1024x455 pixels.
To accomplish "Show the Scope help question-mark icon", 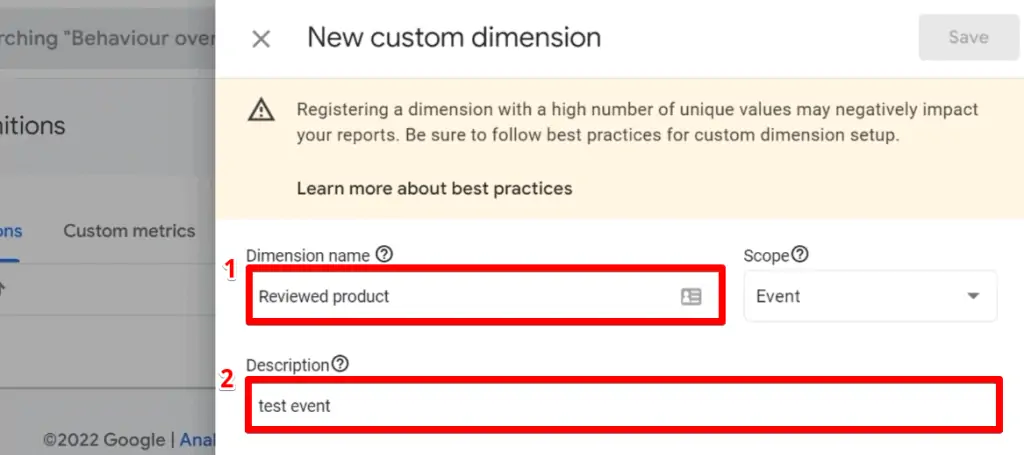I will tap(799, 255).
